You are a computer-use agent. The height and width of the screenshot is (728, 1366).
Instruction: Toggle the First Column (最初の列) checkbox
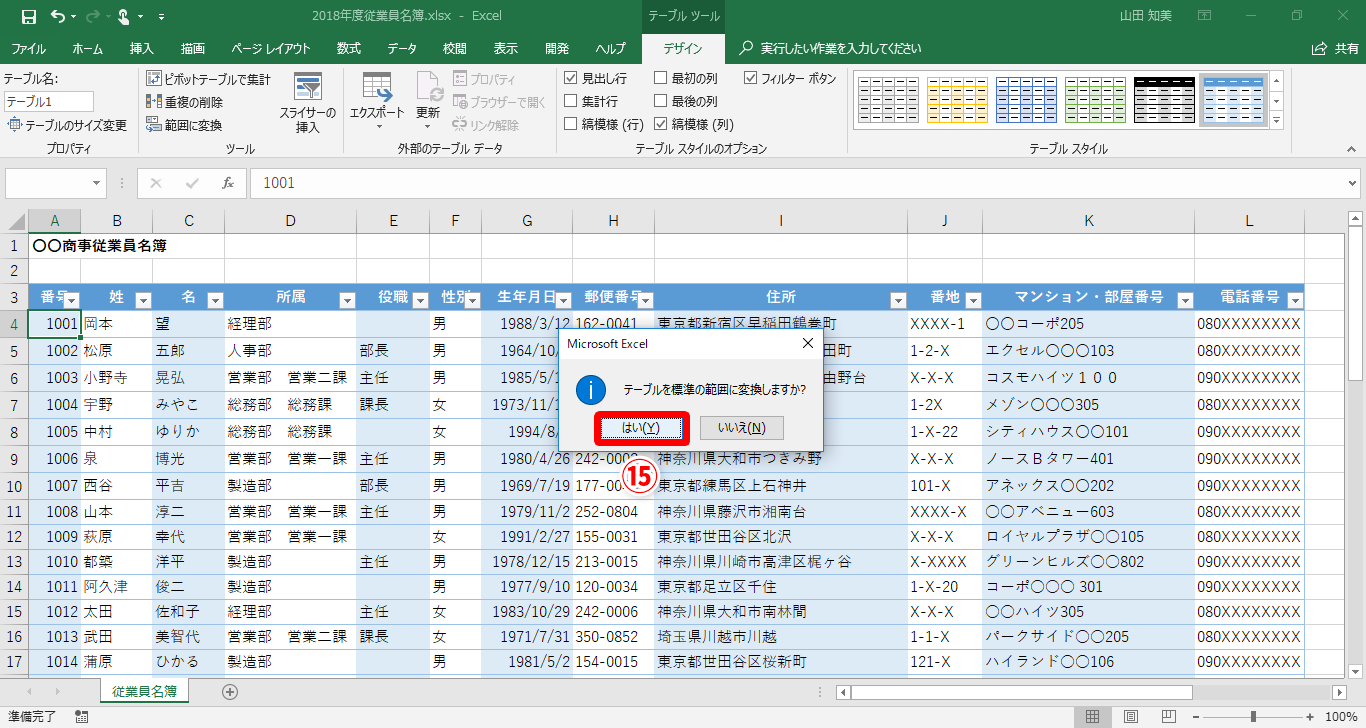click(661, 78)
